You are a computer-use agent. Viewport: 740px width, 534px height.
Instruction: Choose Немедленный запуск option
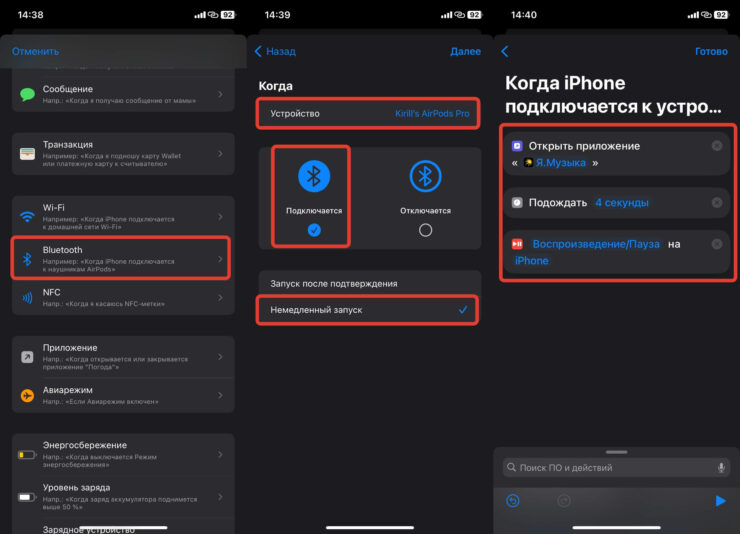[x=368, y=310]
